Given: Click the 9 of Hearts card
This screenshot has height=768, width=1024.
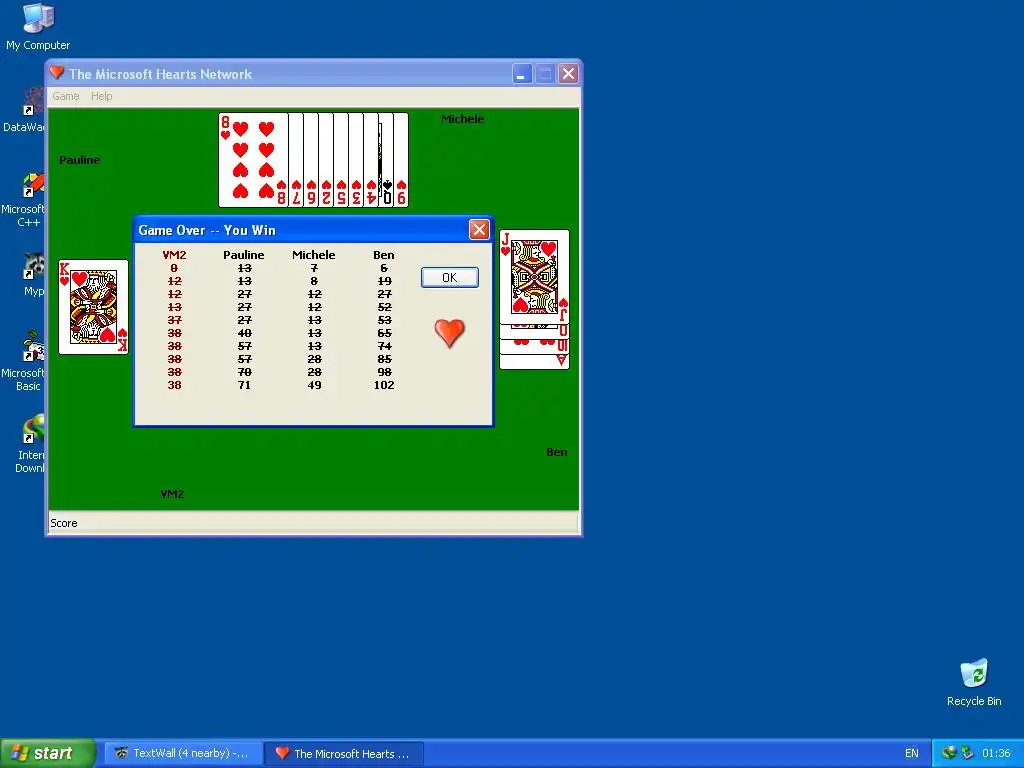Looking at the screenshot, I should coord(401,160).
